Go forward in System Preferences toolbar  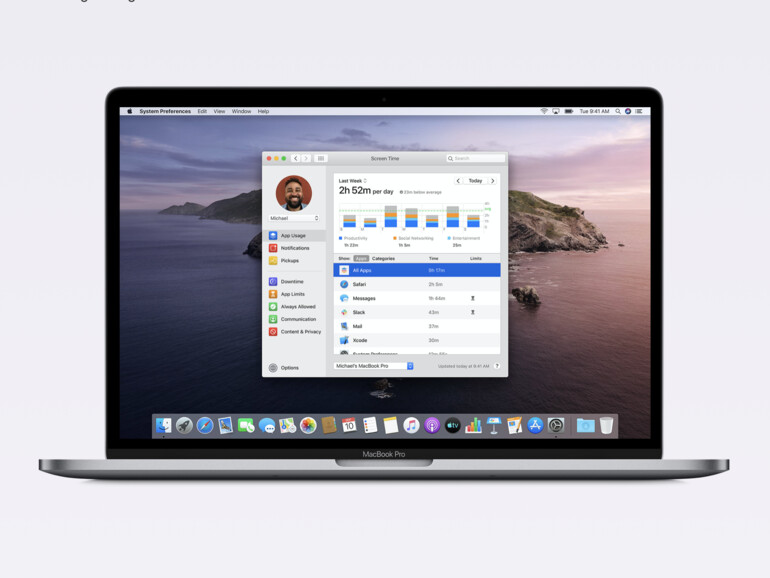[x=306, y=159]
